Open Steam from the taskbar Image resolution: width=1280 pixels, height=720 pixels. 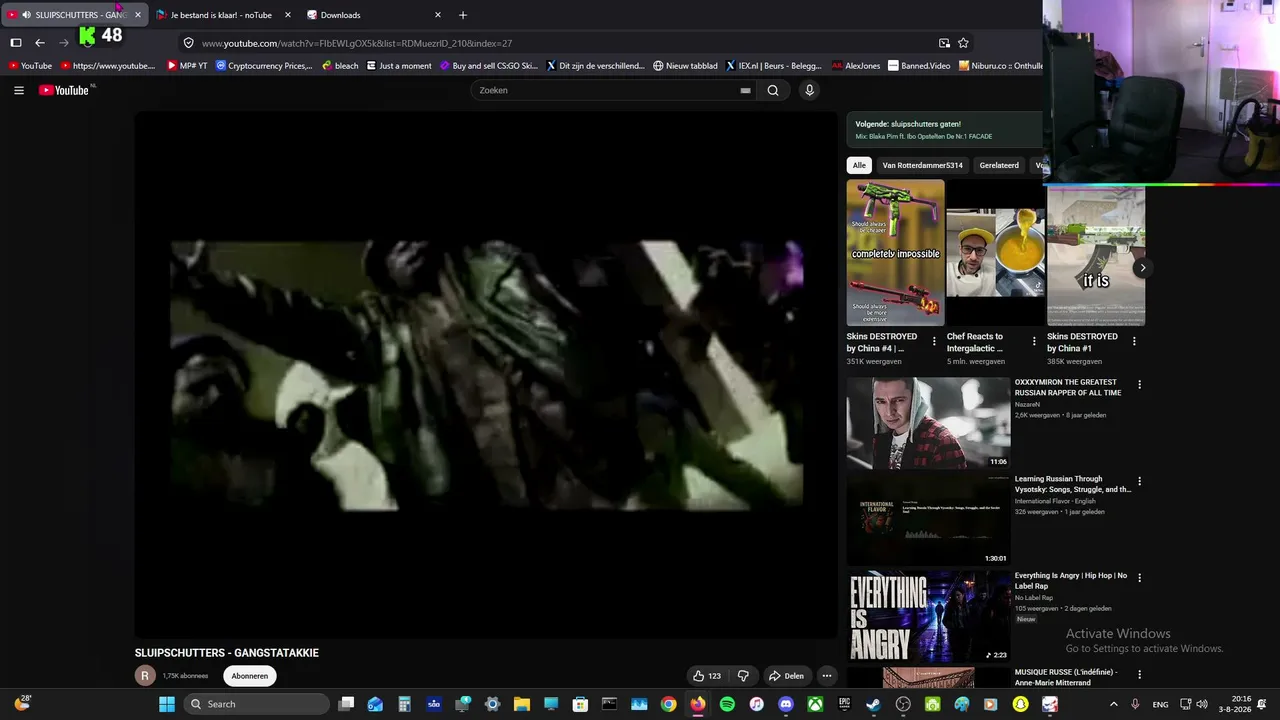click(x=873, y=704)
